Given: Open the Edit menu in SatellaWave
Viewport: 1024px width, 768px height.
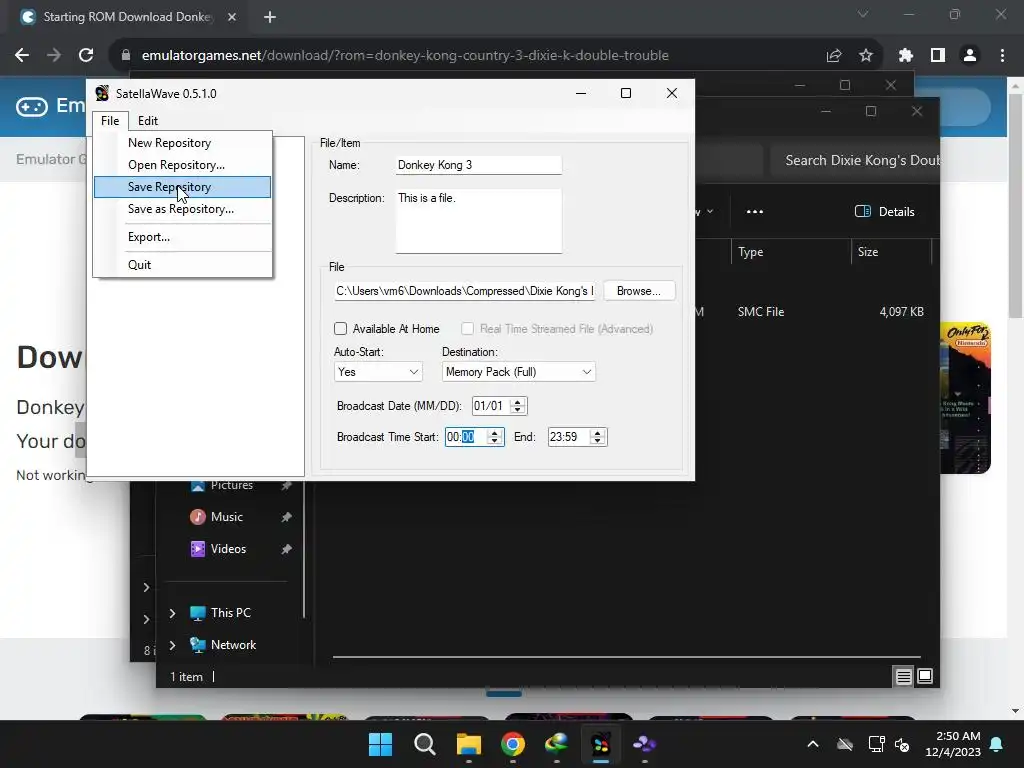Looking at the screenshot, I should point(148,121).
